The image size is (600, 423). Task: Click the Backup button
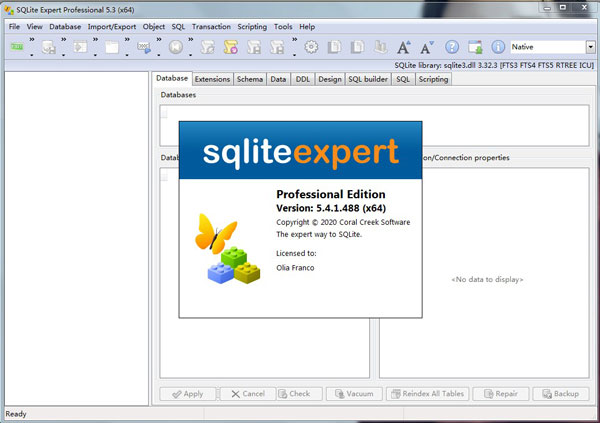tap(561, 394)
